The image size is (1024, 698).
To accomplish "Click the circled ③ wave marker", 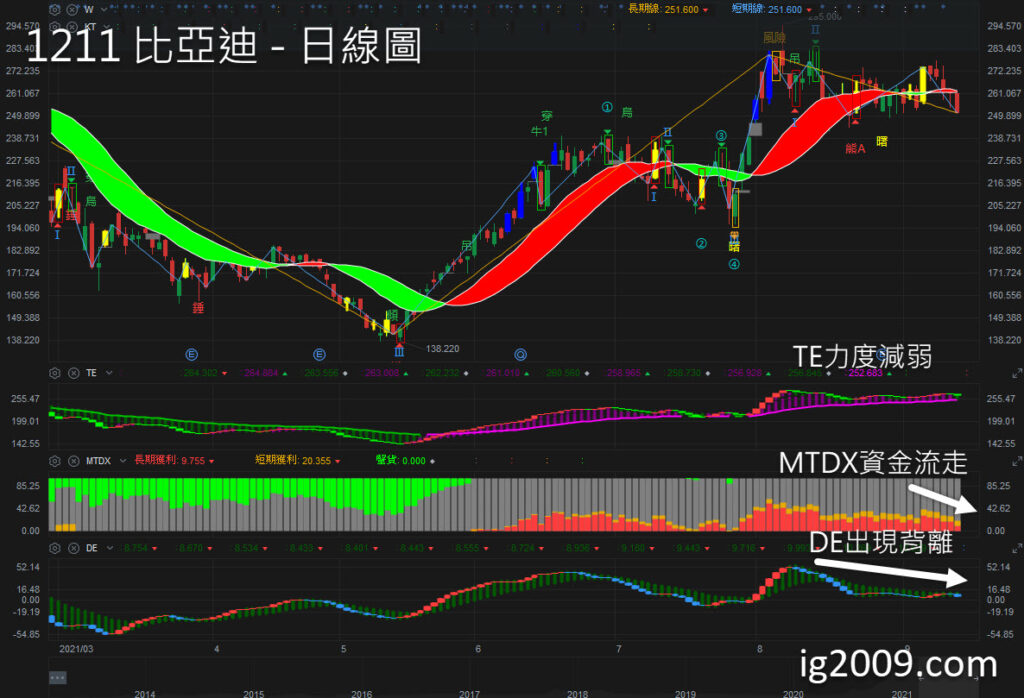I will (x=721, y=136).
